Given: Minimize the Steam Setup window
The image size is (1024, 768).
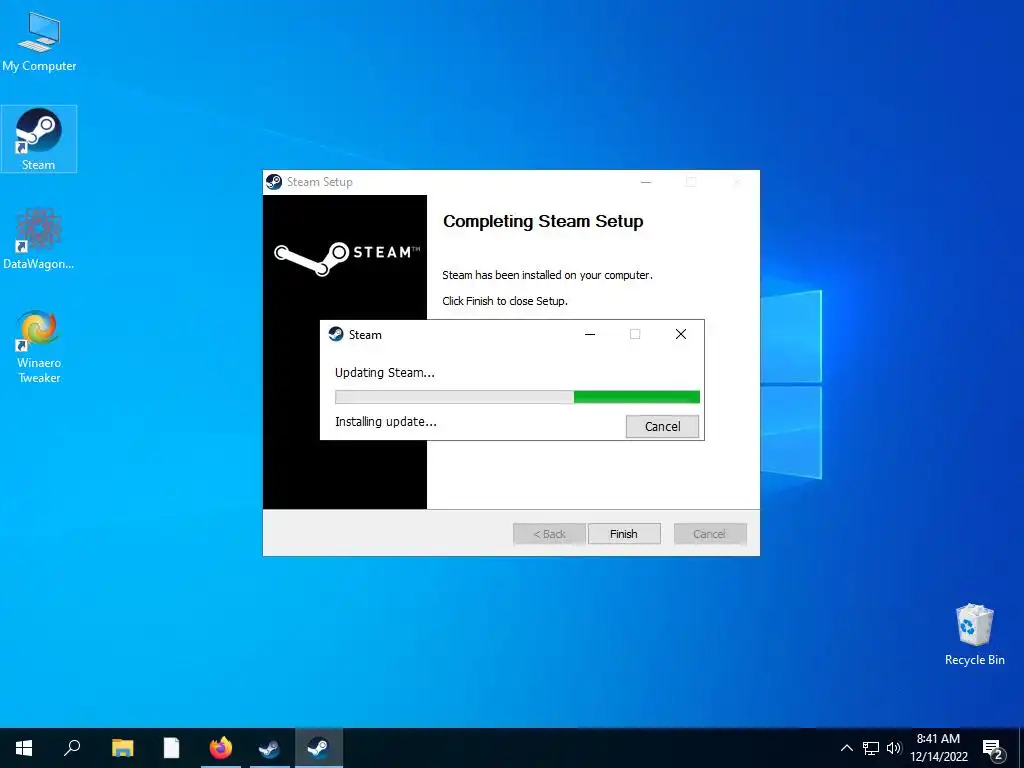Looking at the screenshot, I should (x=646, y=182).
